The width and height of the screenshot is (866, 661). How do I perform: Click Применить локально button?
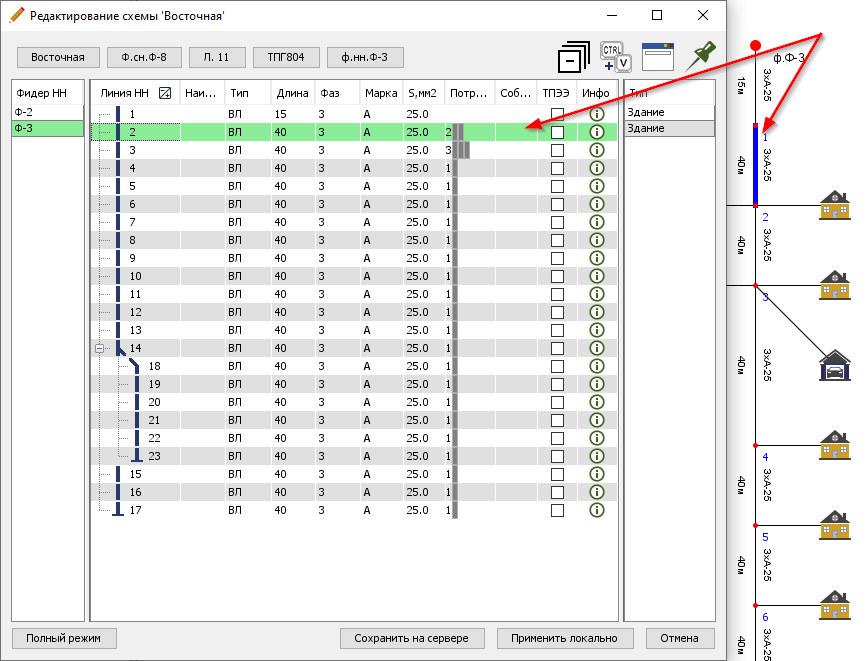564,638
